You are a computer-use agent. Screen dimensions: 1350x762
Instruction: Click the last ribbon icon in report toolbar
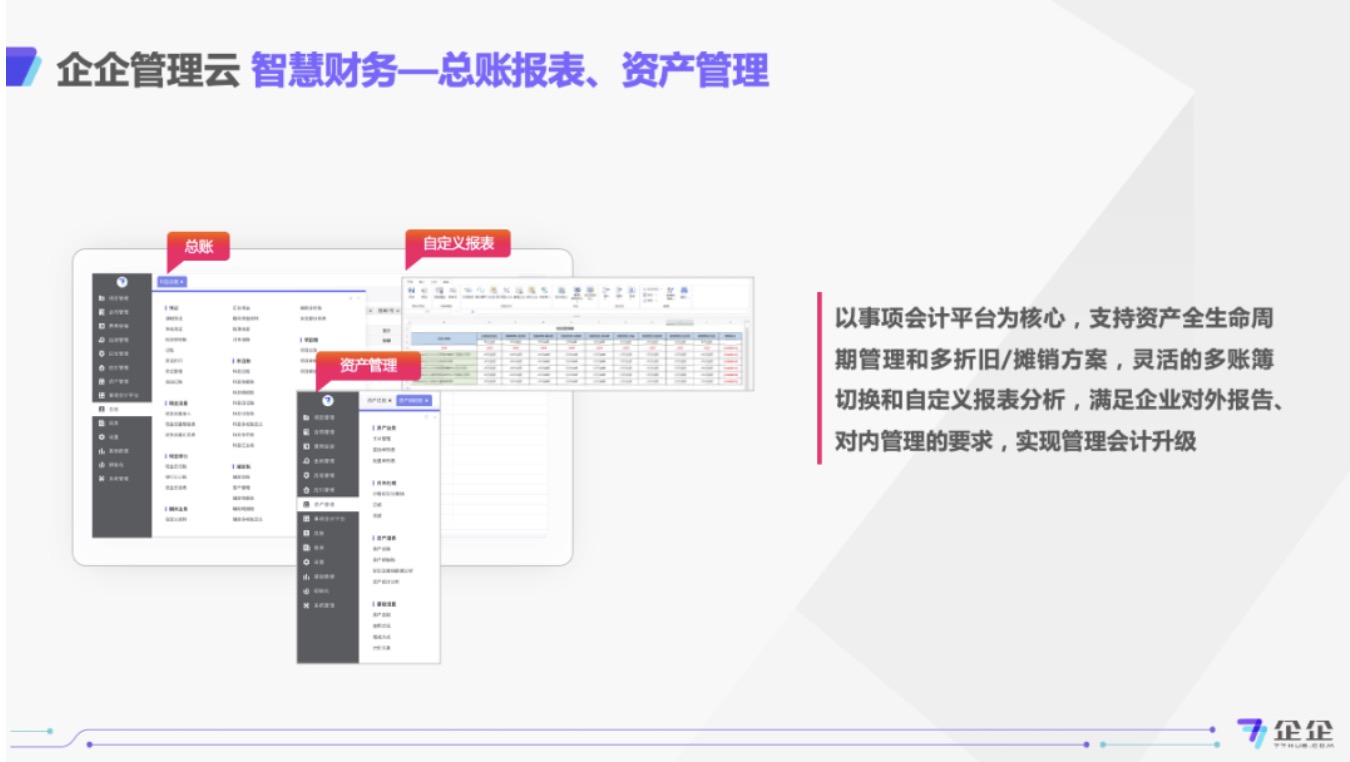[684, 292]
